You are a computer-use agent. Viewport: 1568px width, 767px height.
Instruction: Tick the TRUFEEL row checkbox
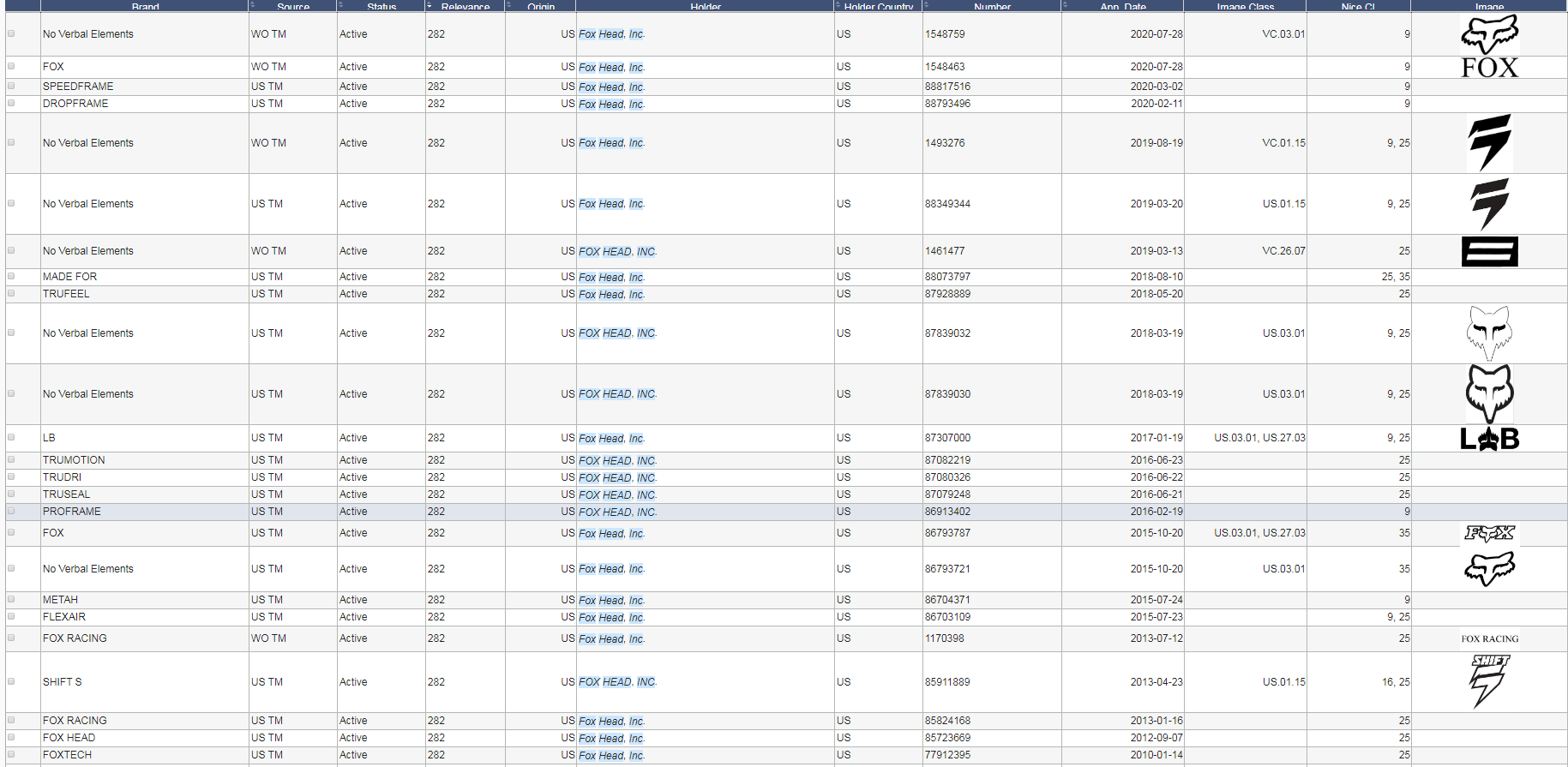pos(11,293)
